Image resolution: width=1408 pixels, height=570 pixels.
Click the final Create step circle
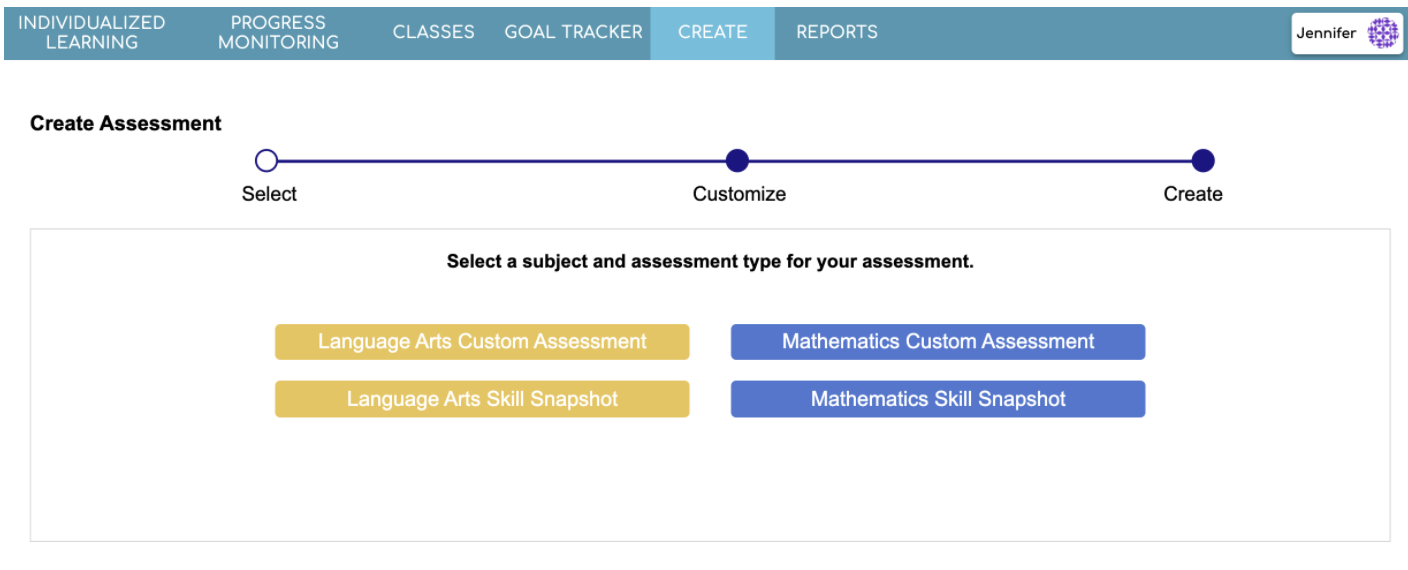[x=1203, y=160]
